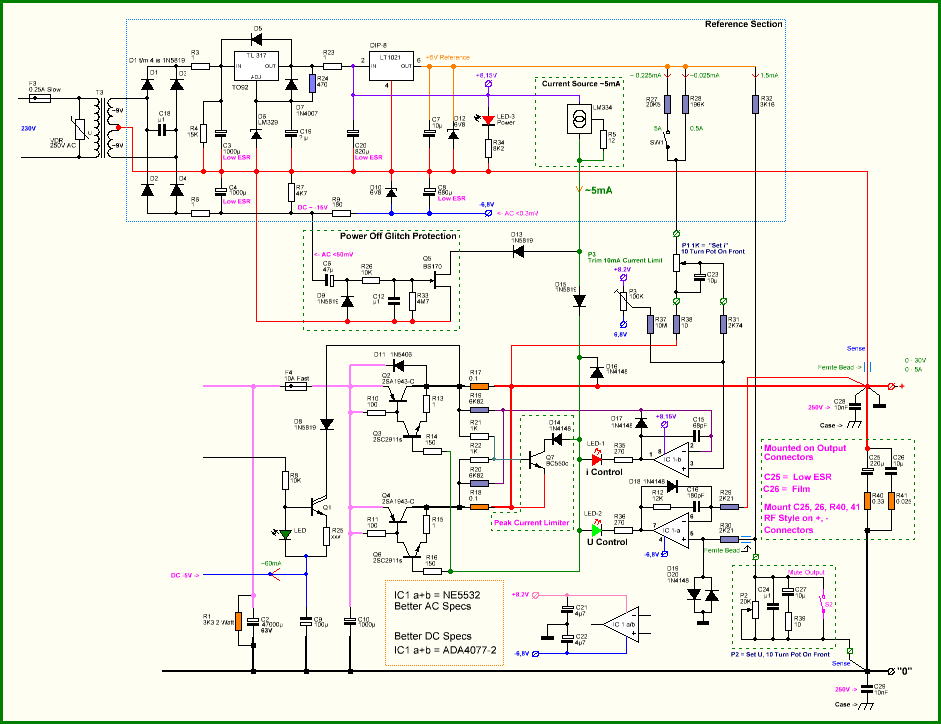This screenshot has width=941, height=724.
Task: Select the P2 20K potentiometer symbol
Action: click(x=753, y=610)
